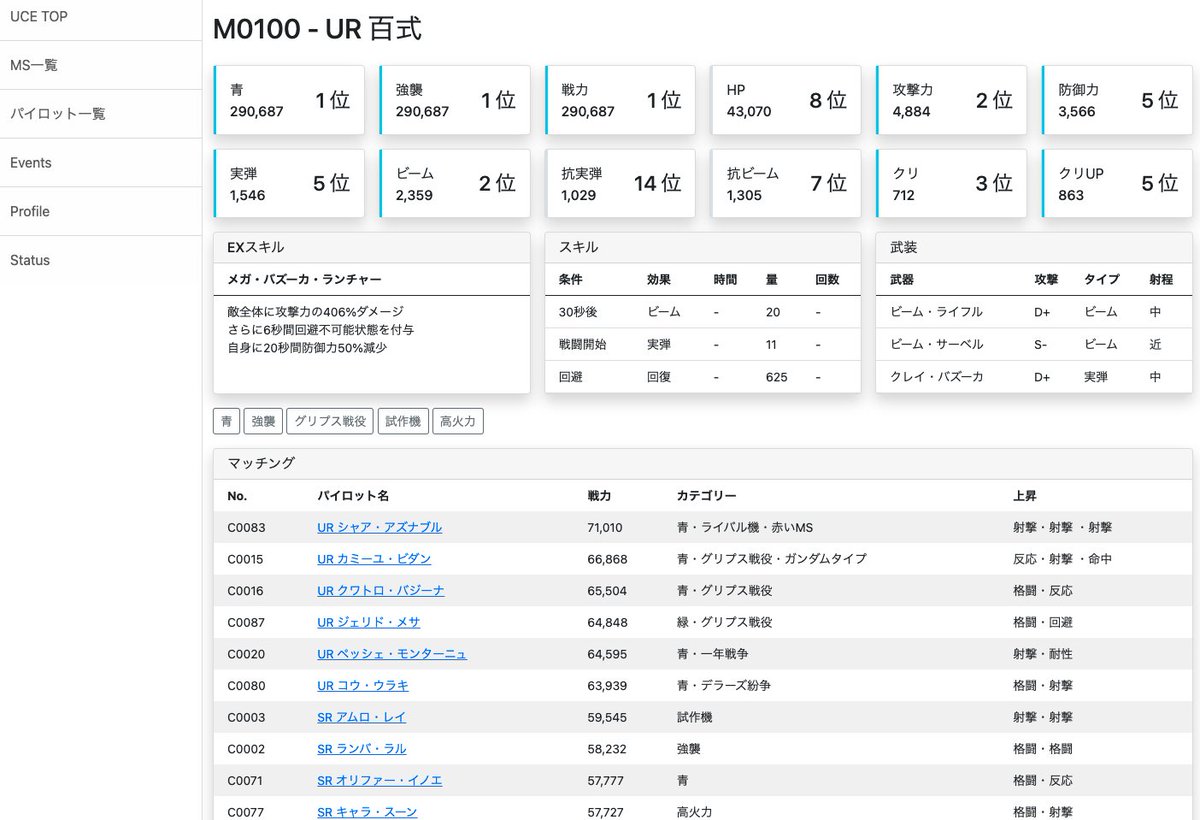Open UCE TOP in sidebar
Screen dimensions: 1200x820
(x=39, y=17)
